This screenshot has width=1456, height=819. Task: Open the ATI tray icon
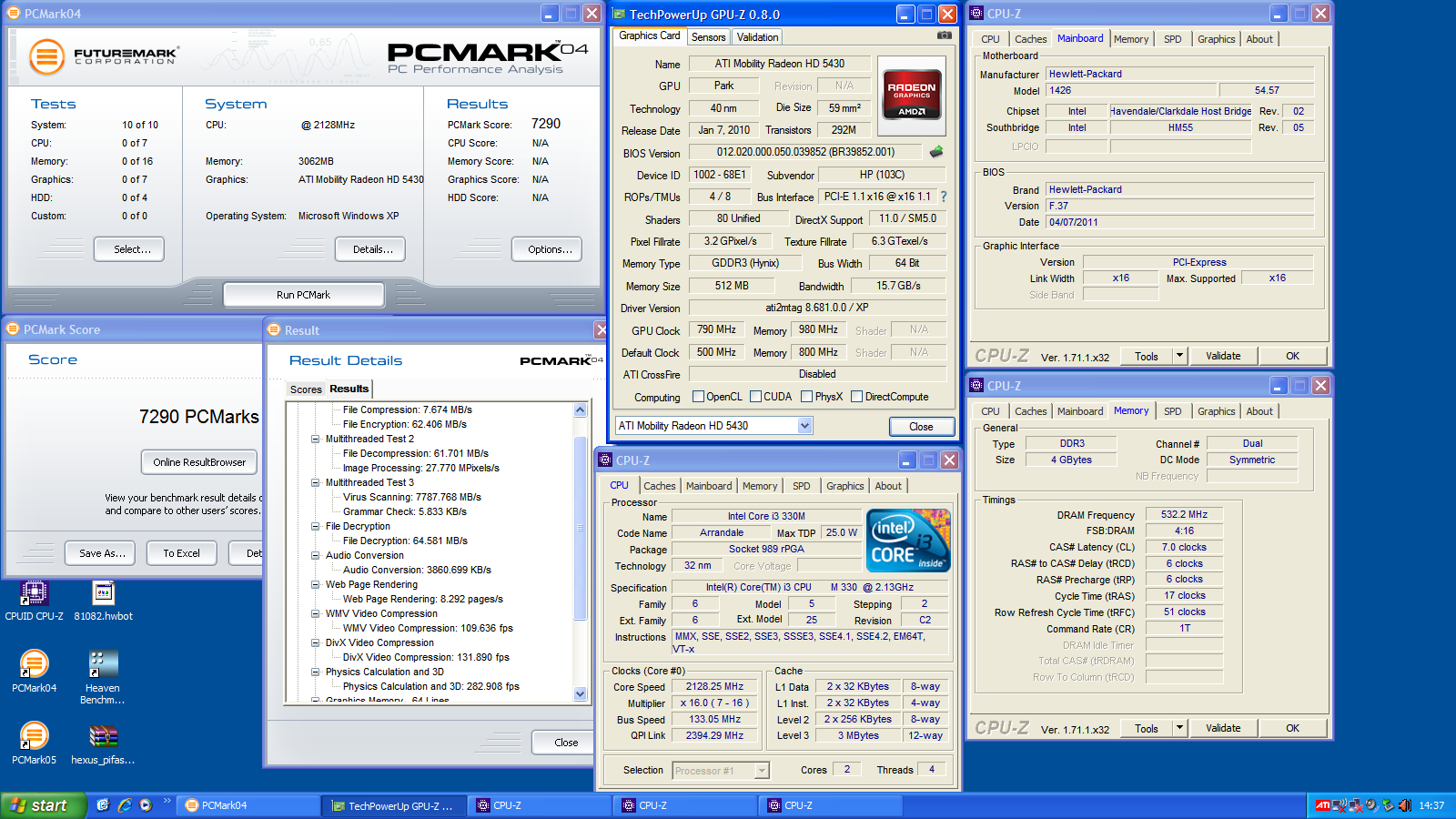(x=1323, y=805)
